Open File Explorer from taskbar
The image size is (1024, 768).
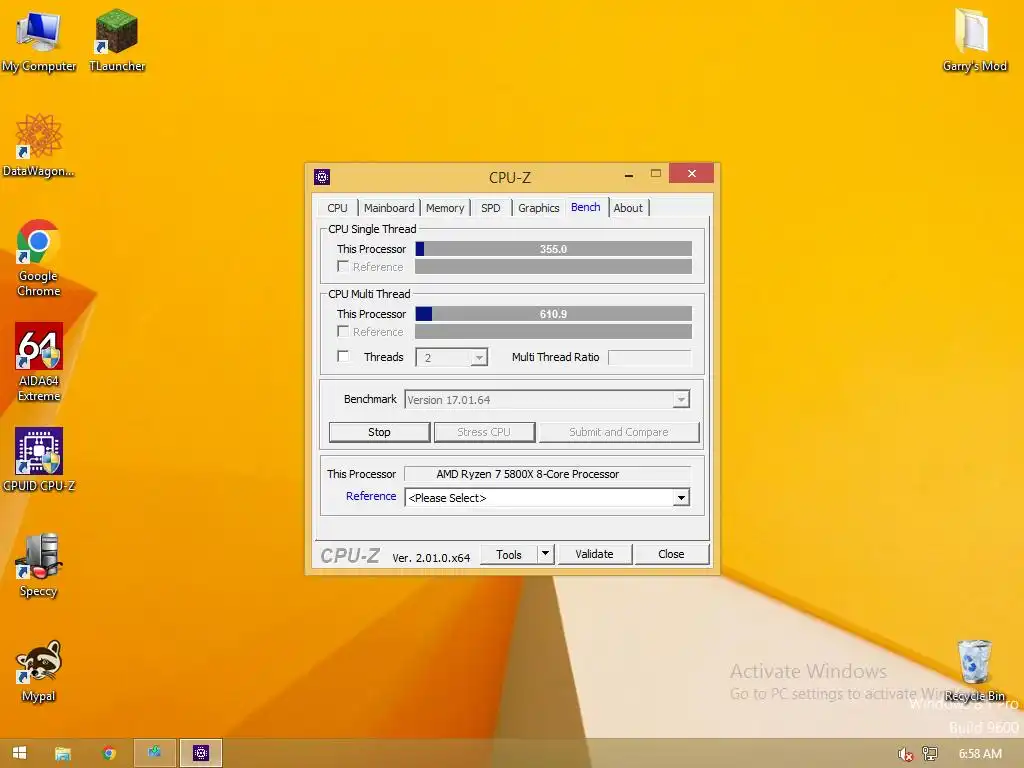[x=63, y=753]
